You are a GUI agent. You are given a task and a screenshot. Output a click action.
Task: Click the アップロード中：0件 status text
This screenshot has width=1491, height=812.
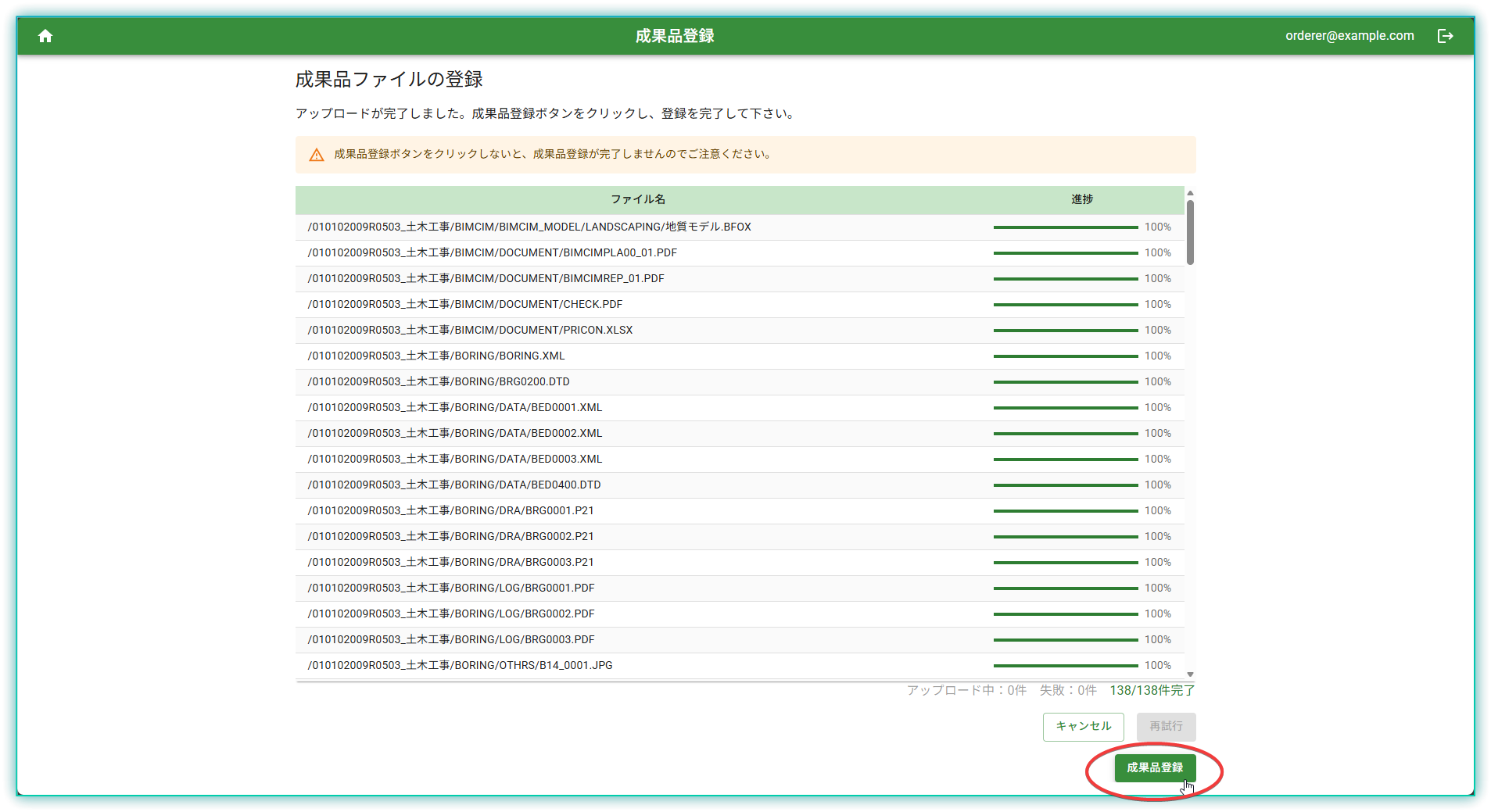coord(966,691)
